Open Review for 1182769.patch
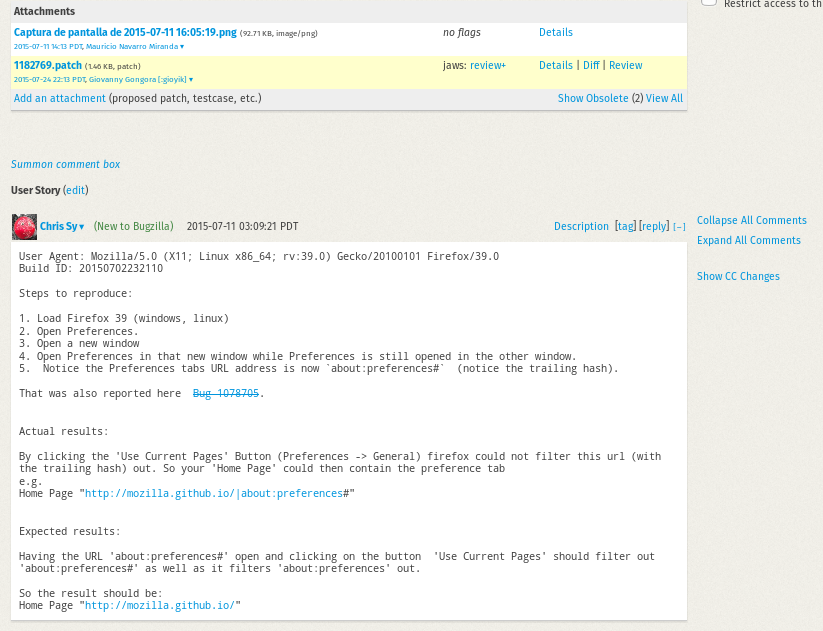Viewport: 823px width, 631px height. [626, 65]
